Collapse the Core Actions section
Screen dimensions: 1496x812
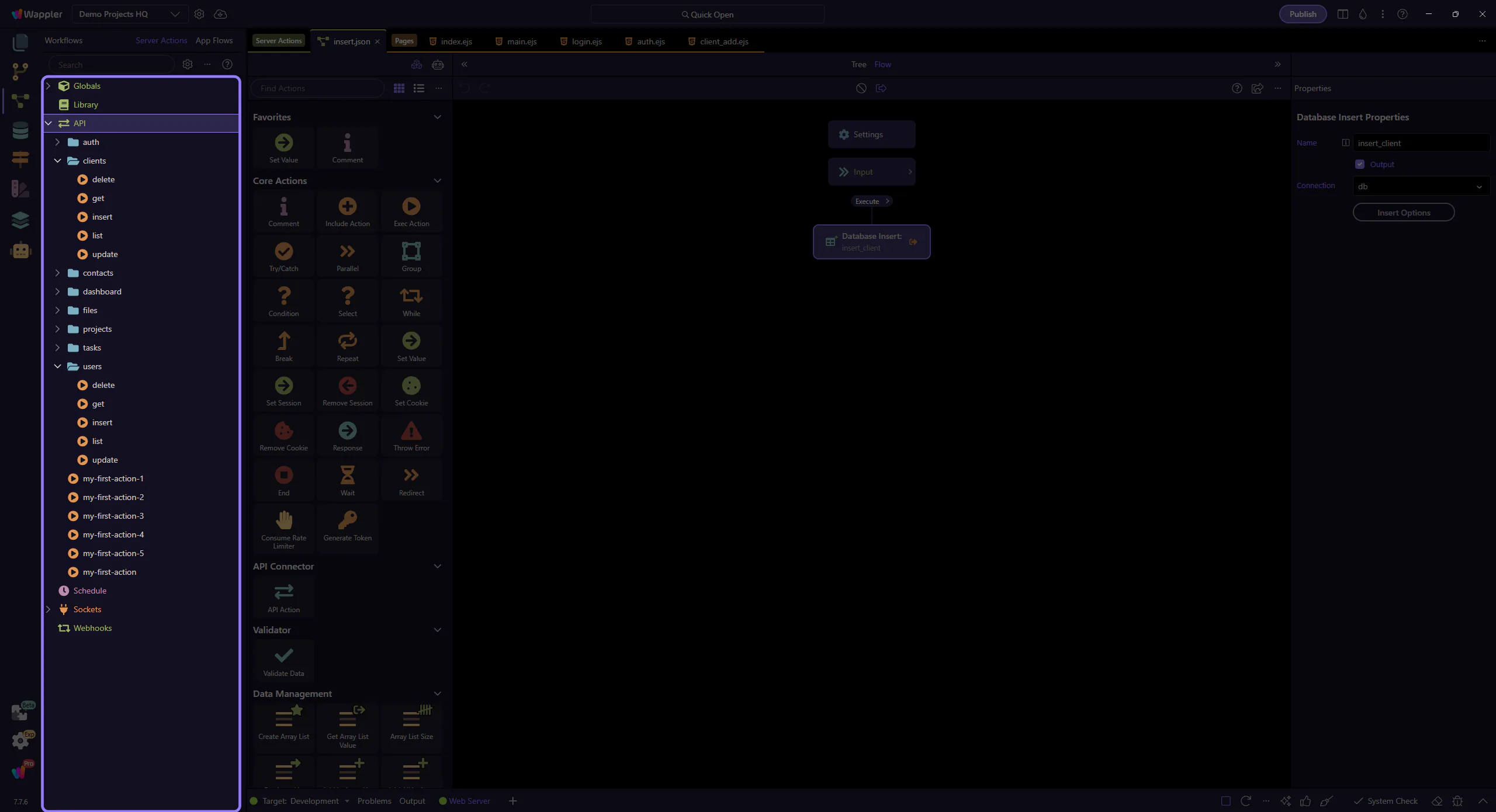click(x=437, y=181)
